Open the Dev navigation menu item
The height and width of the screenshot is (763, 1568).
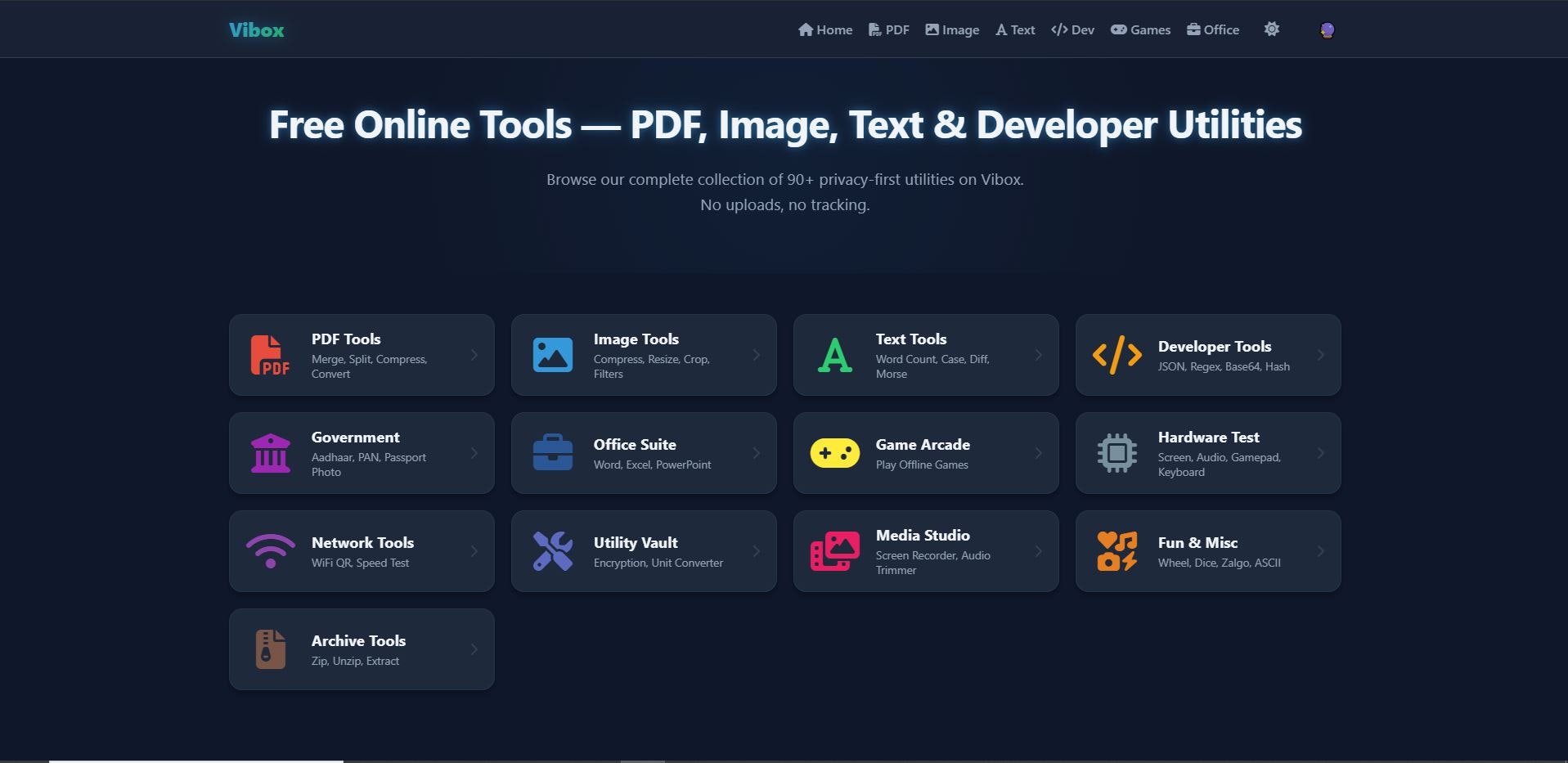coord(1073,29)
